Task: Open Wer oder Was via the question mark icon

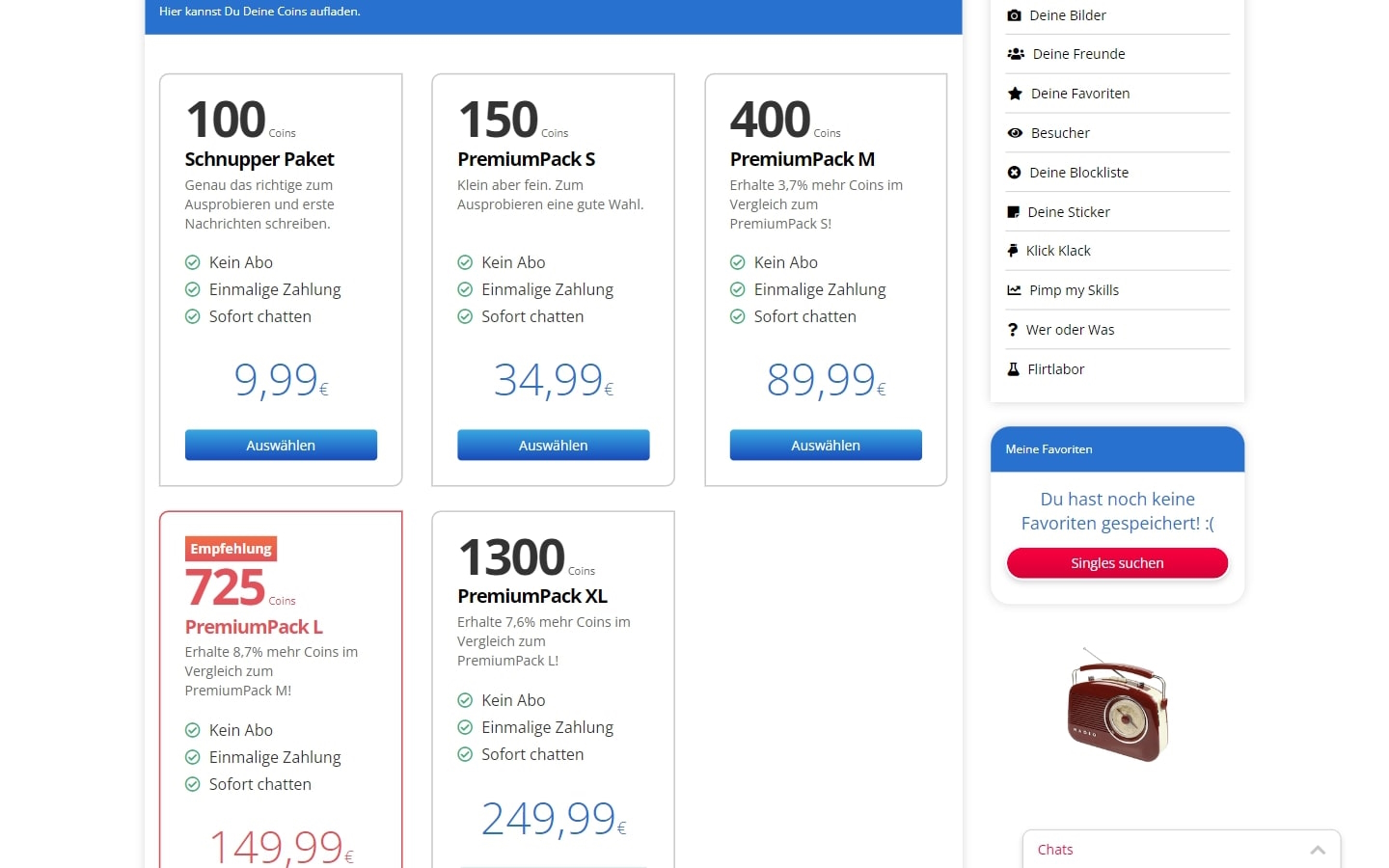Action: (x=1014, y=329)
